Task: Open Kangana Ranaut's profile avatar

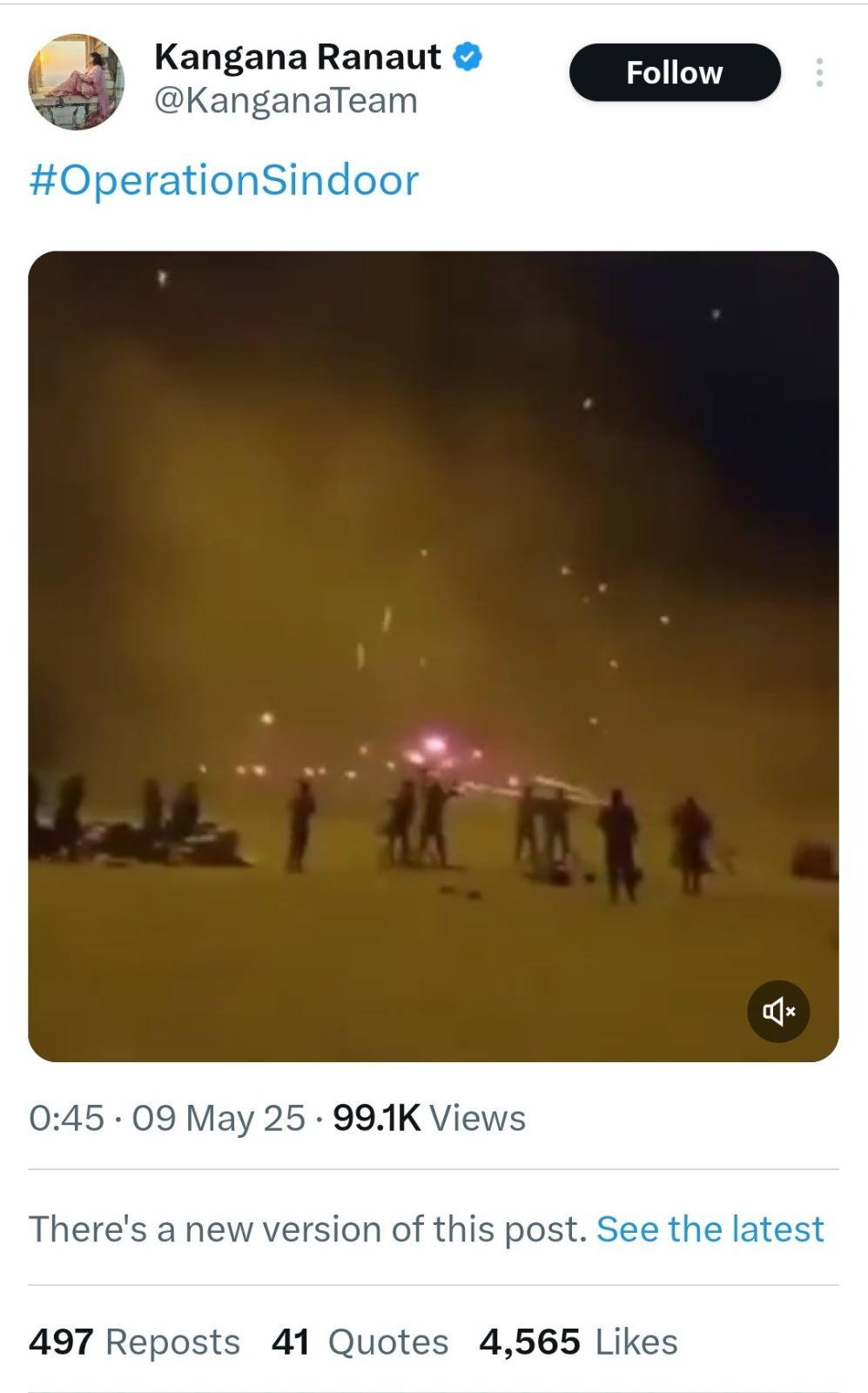Action: pos(77,82)
